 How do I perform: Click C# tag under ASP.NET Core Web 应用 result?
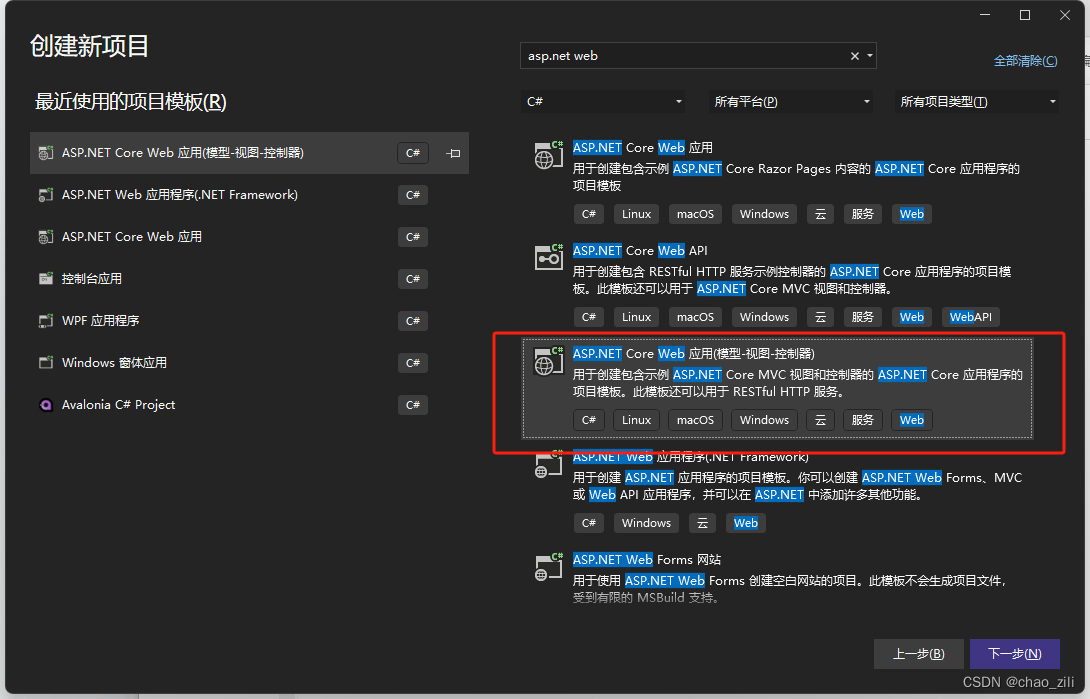coord(589,214)
